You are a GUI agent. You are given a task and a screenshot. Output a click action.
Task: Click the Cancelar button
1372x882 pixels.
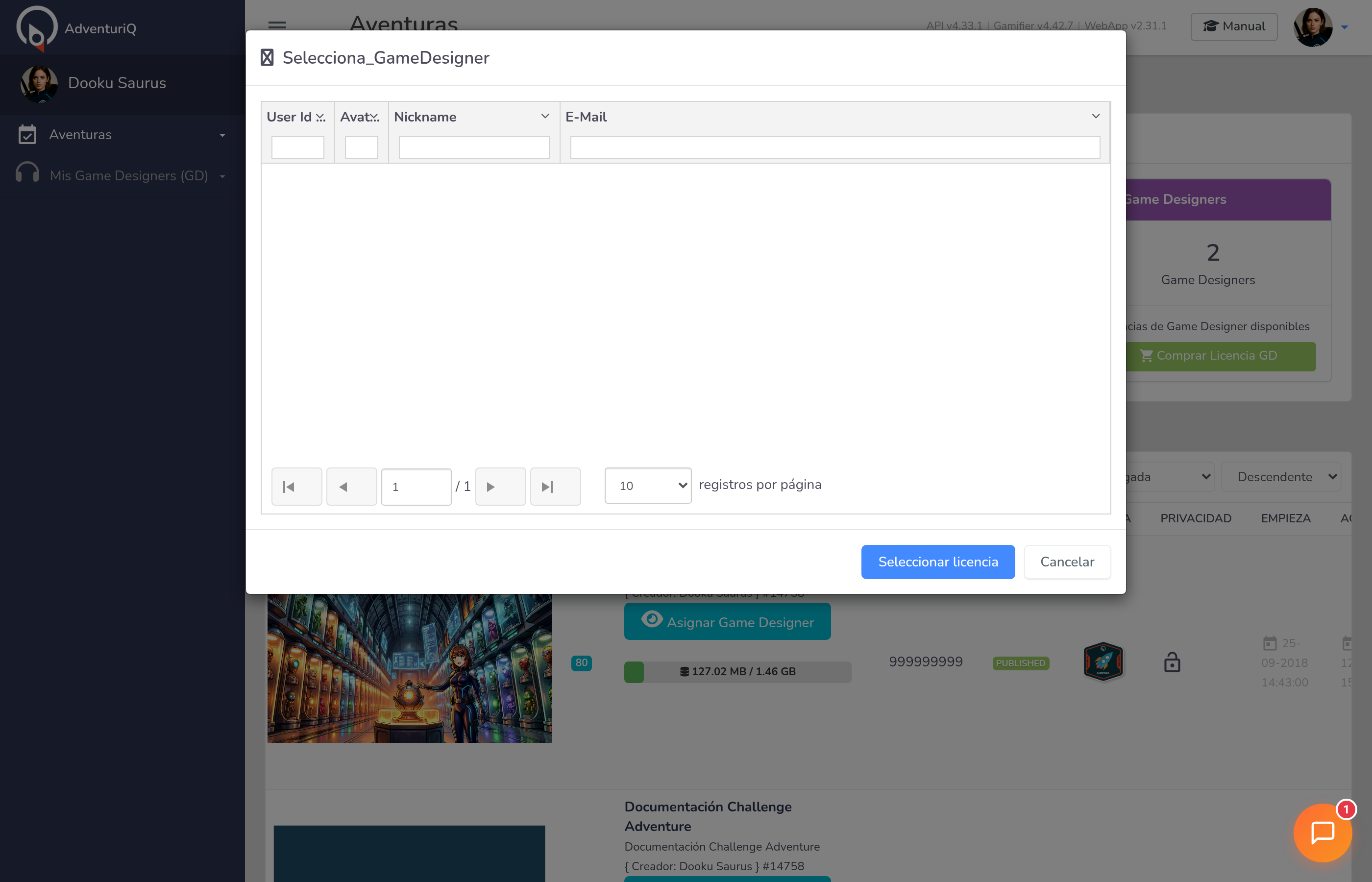pyautogui.click(x=1067, y=561)
